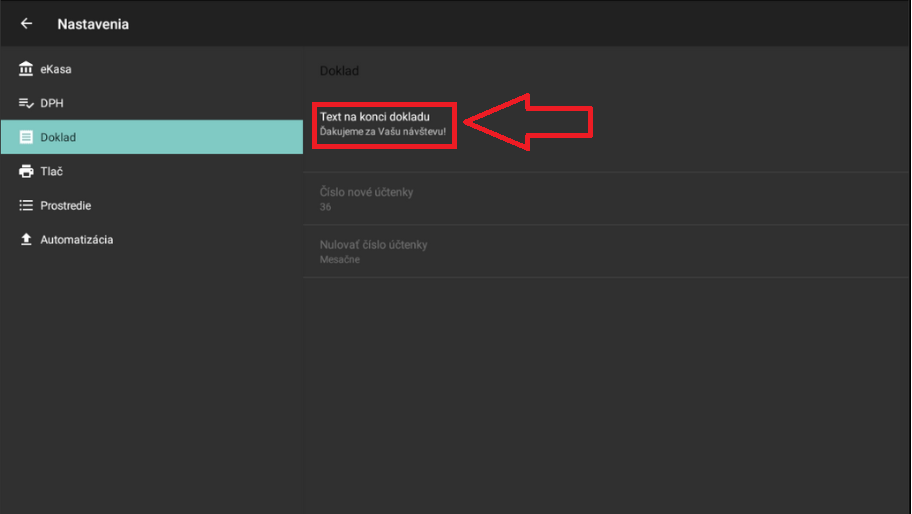
Task: Click the eKasa bank building icon
Action: 26,69
